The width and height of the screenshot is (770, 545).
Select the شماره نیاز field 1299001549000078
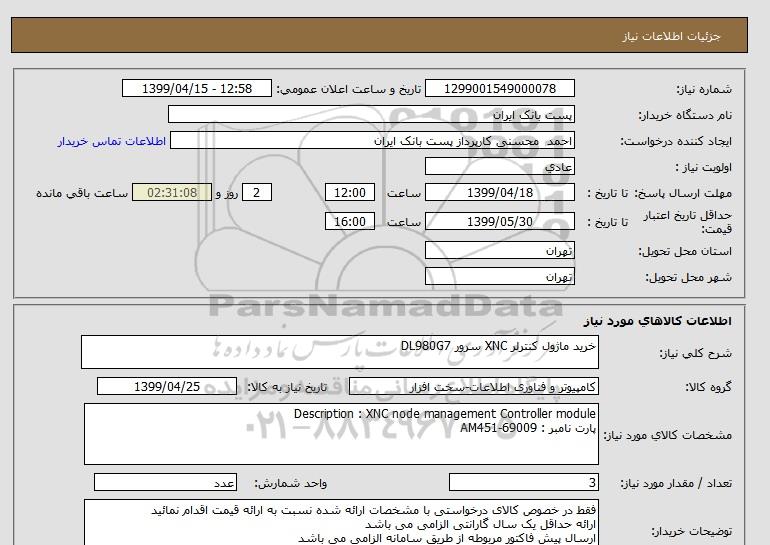499,89
